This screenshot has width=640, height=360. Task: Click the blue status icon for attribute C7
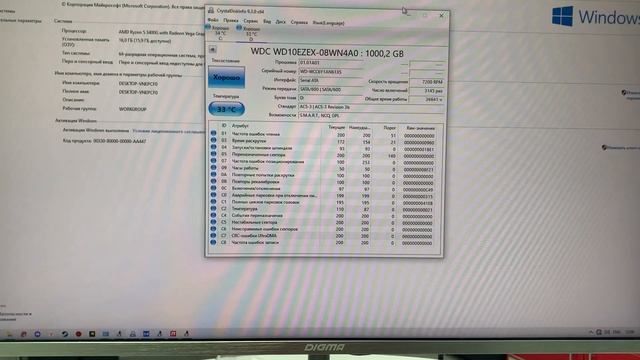[213, 235]
